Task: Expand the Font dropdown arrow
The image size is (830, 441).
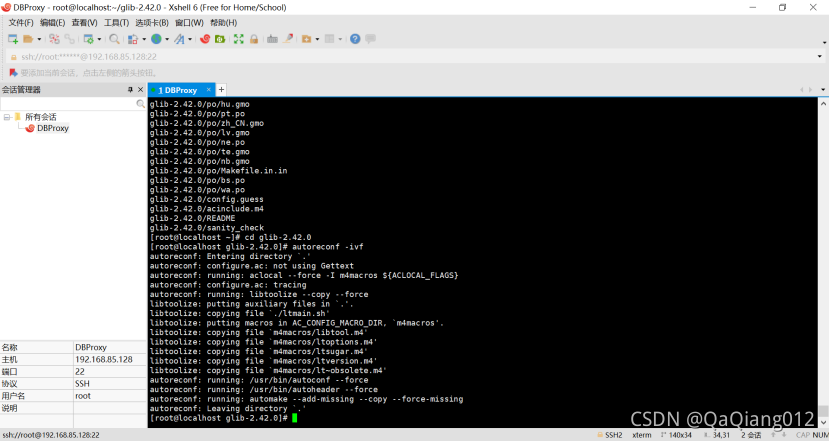Action: (190, 39)
